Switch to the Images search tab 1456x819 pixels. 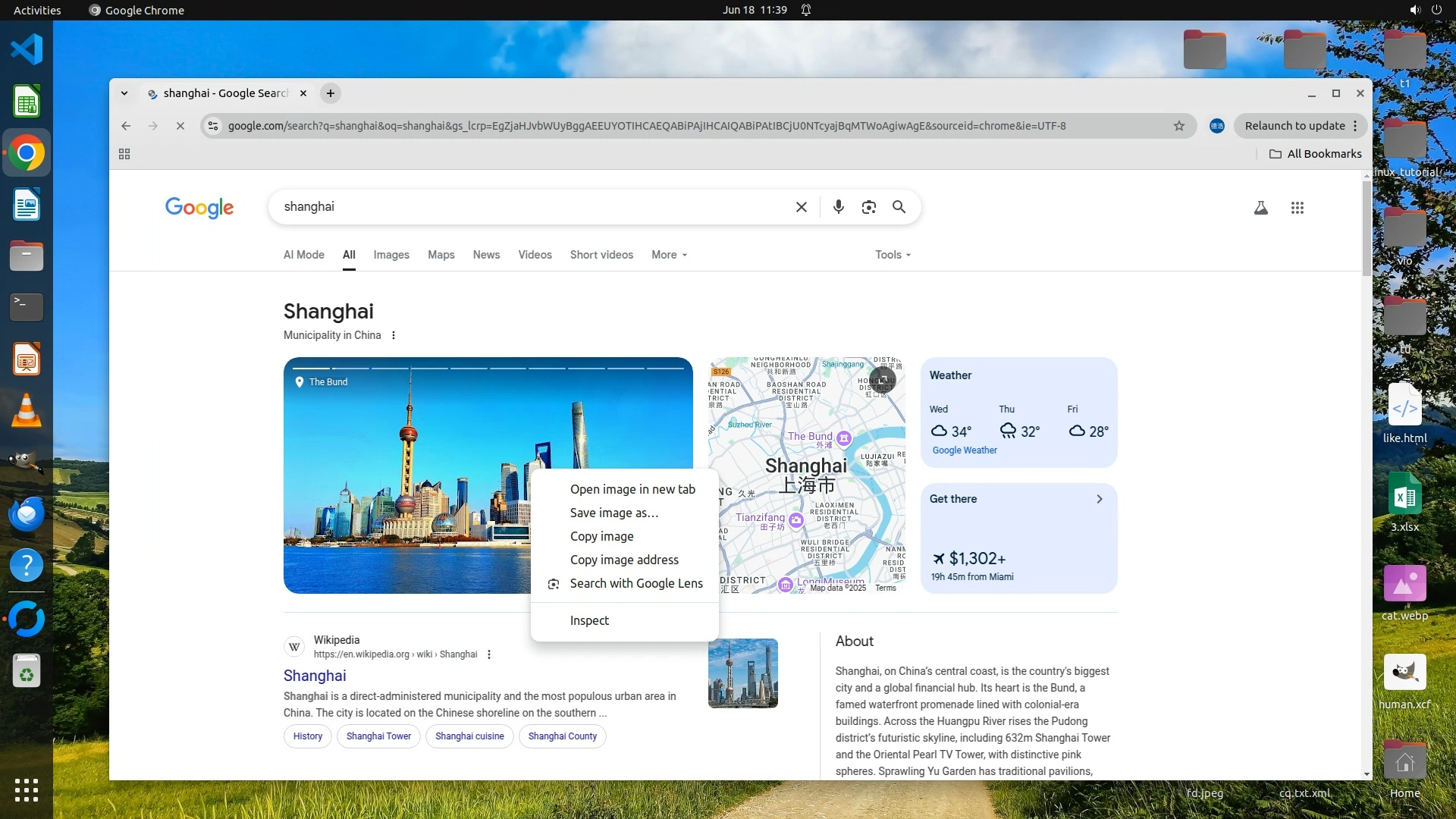[x=391, y=255]
